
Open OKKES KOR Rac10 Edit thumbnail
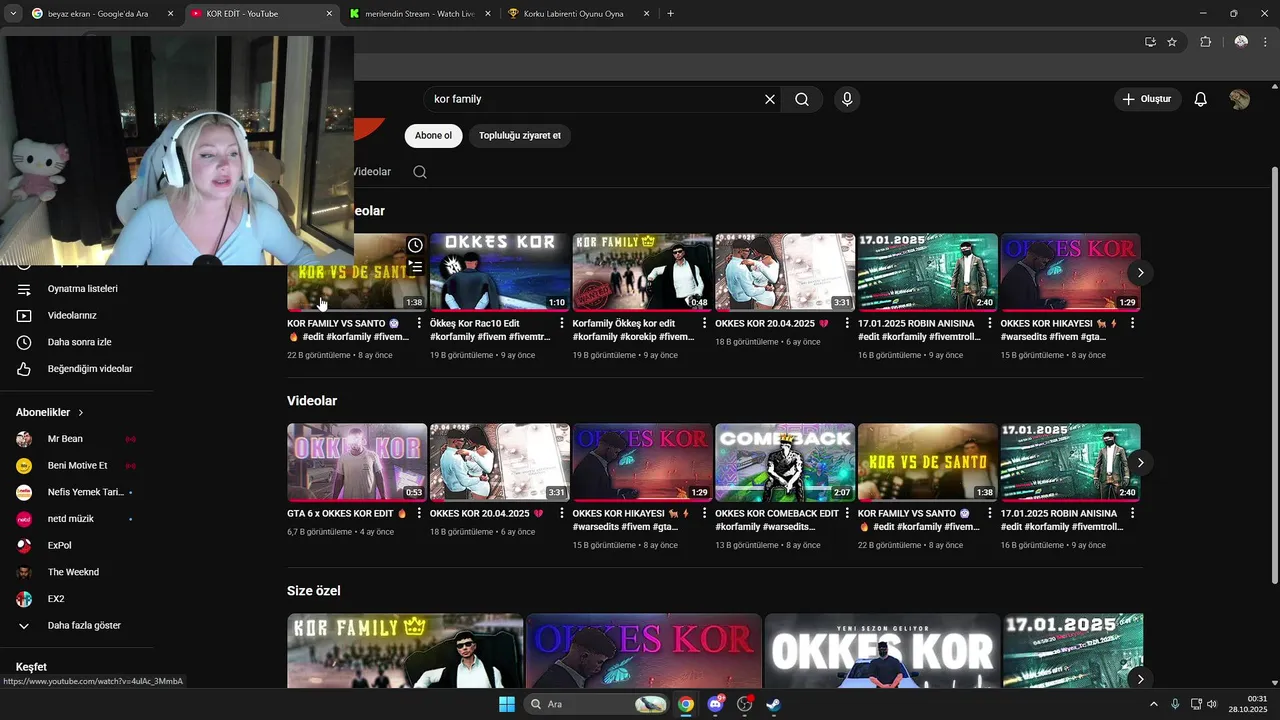click(x=500, y=272)
